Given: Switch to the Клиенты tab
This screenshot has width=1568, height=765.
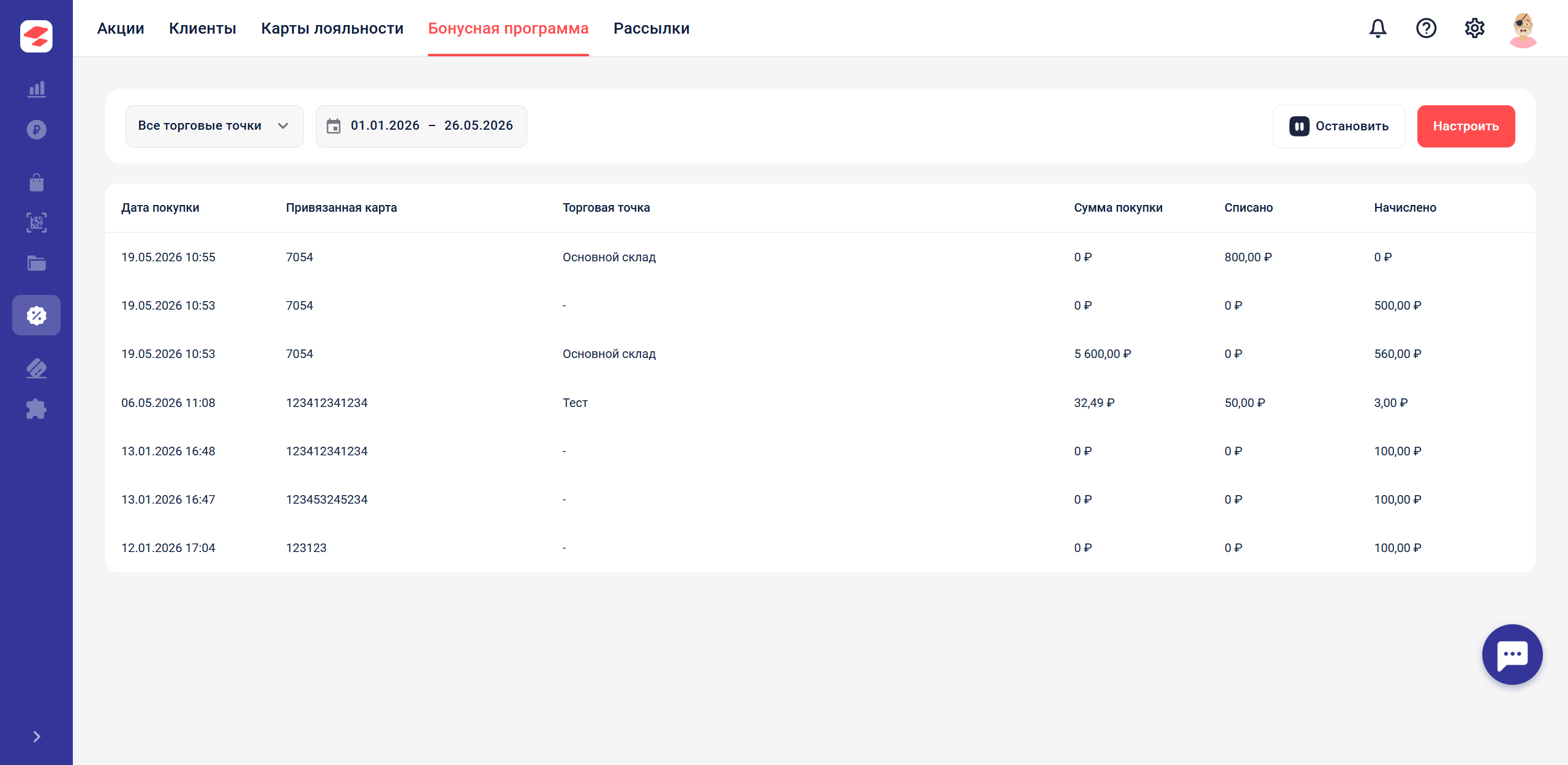Looking at the screenshot, I should [203, 28].
